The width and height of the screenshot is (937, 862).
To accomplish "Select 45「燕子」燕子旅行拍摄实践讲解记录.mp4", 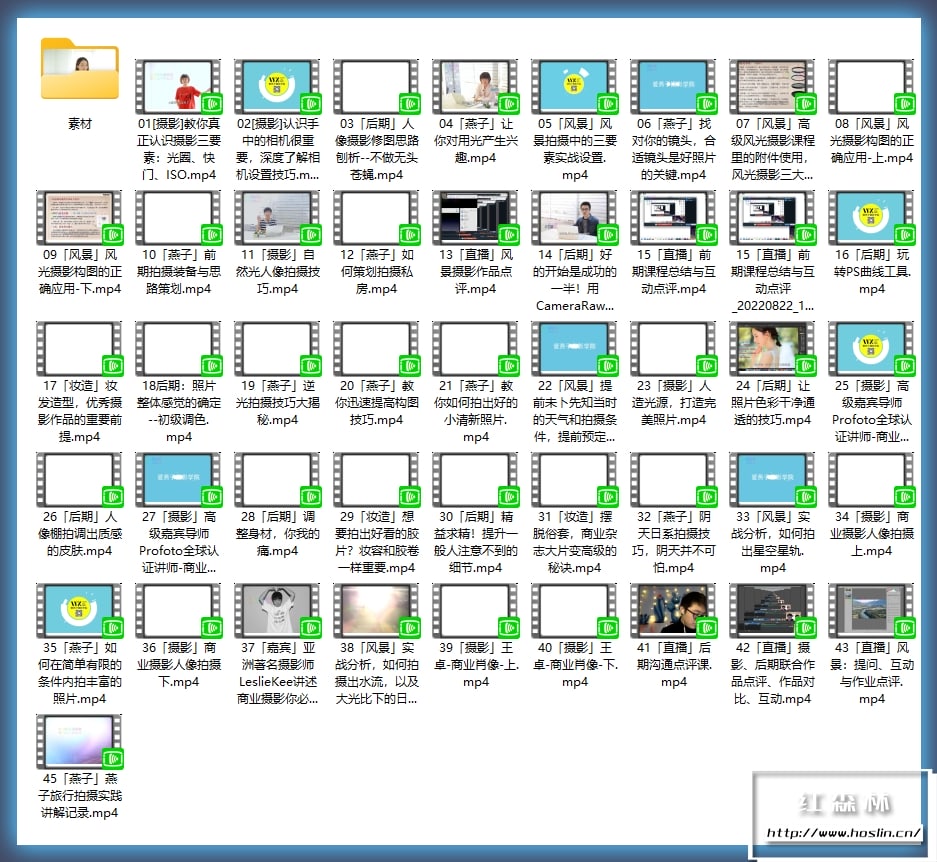I will pos(79,741).
